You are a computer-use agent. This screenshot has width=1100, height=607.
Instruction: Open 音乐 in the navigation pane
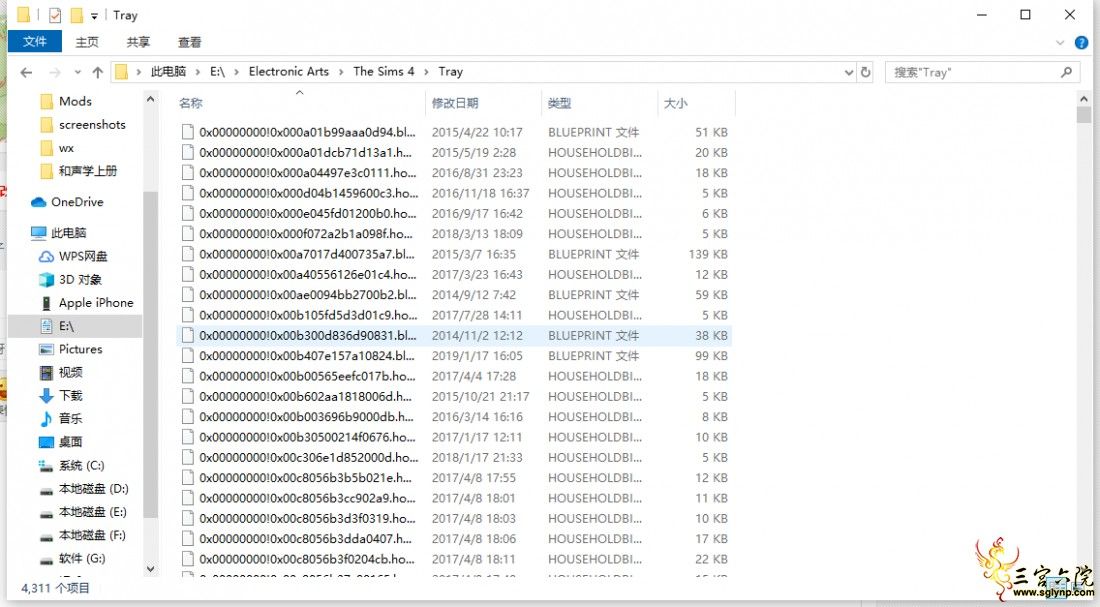70,419
